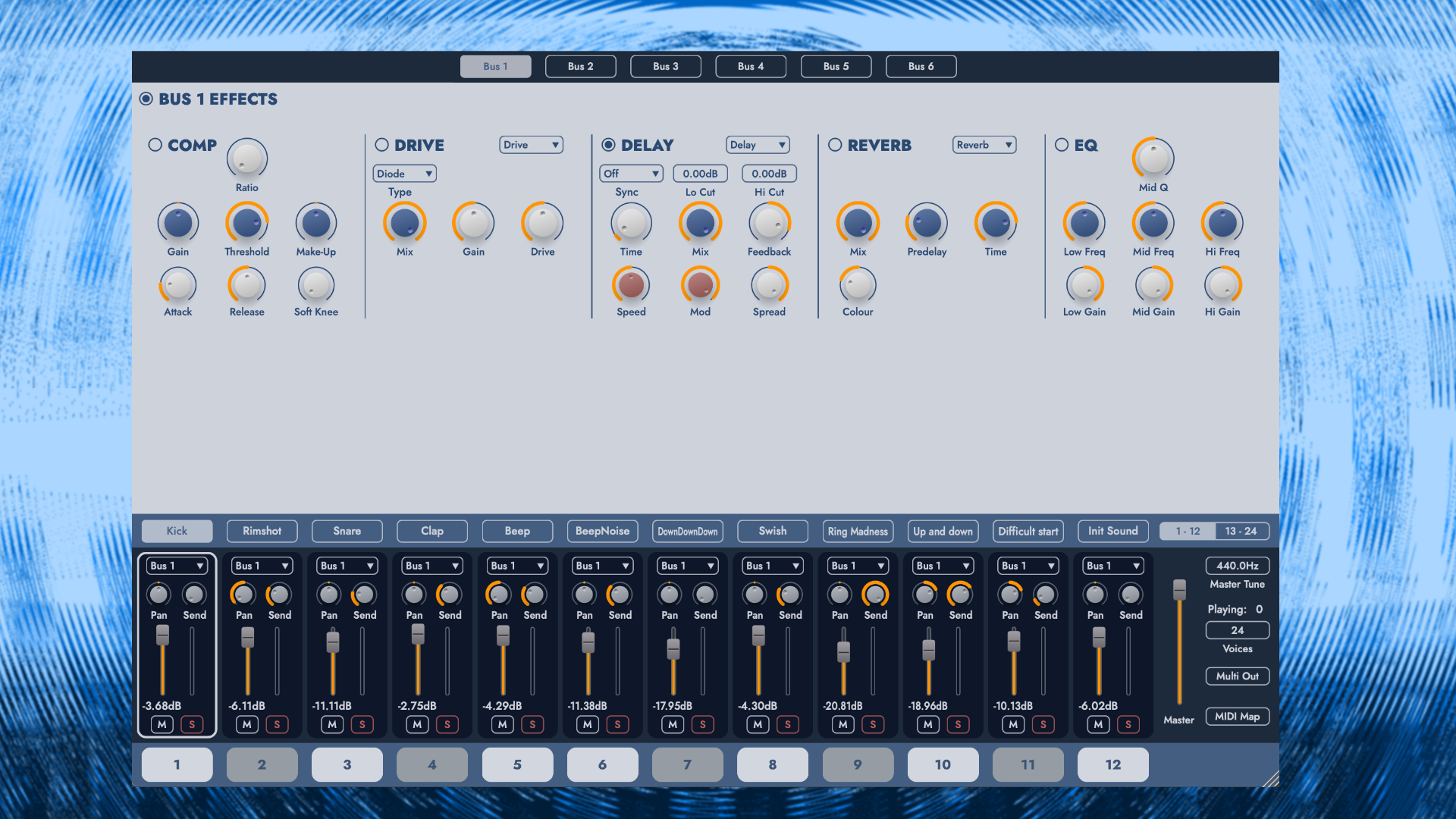Switch to the Bus 3 tab

(665, 67)
